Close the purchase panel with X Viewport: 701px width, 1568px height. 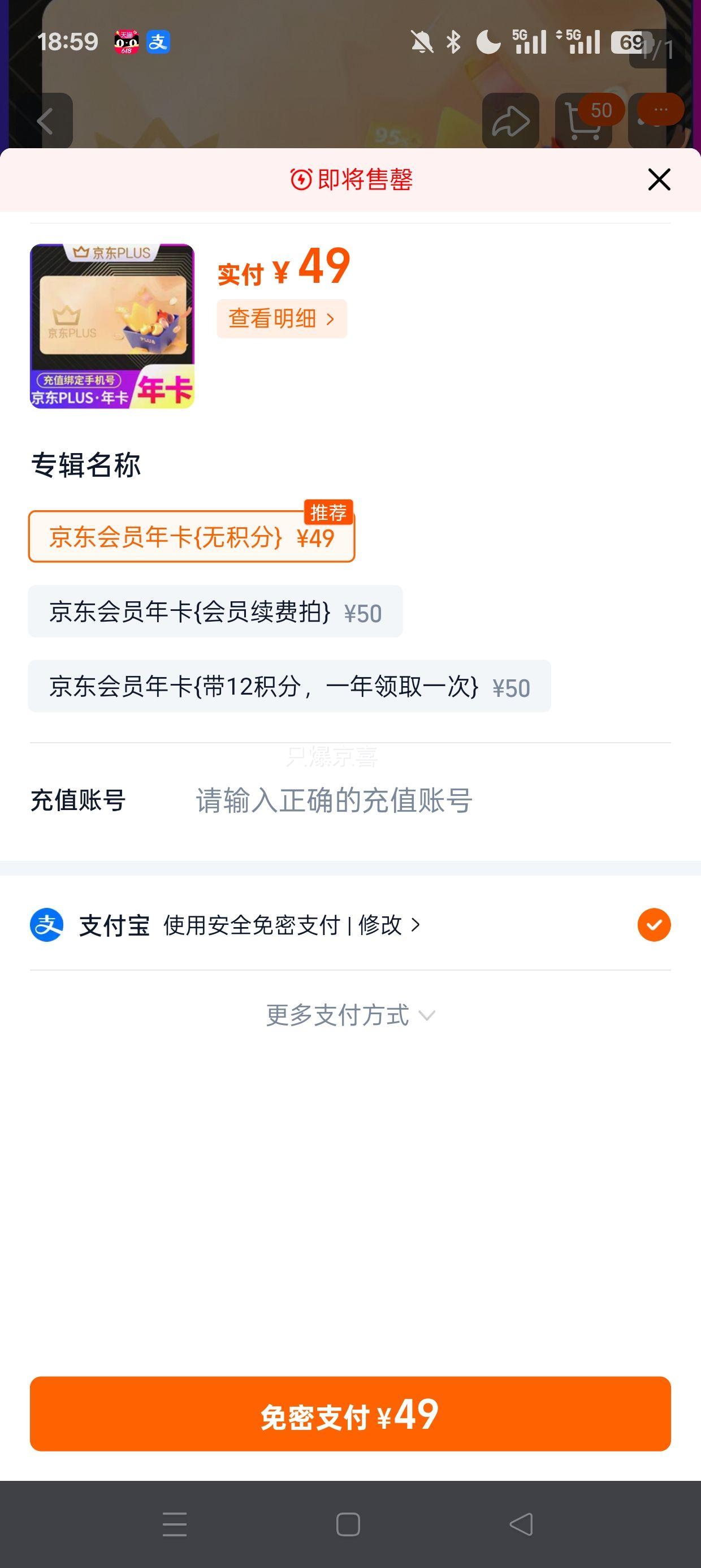[x=659, y=179]
